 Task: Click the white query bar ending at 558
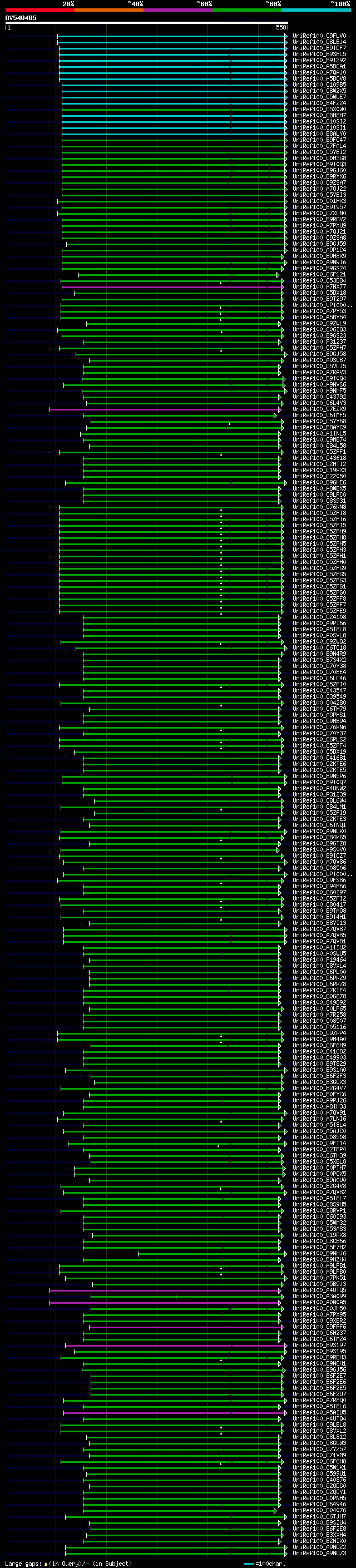click(147, 22)
